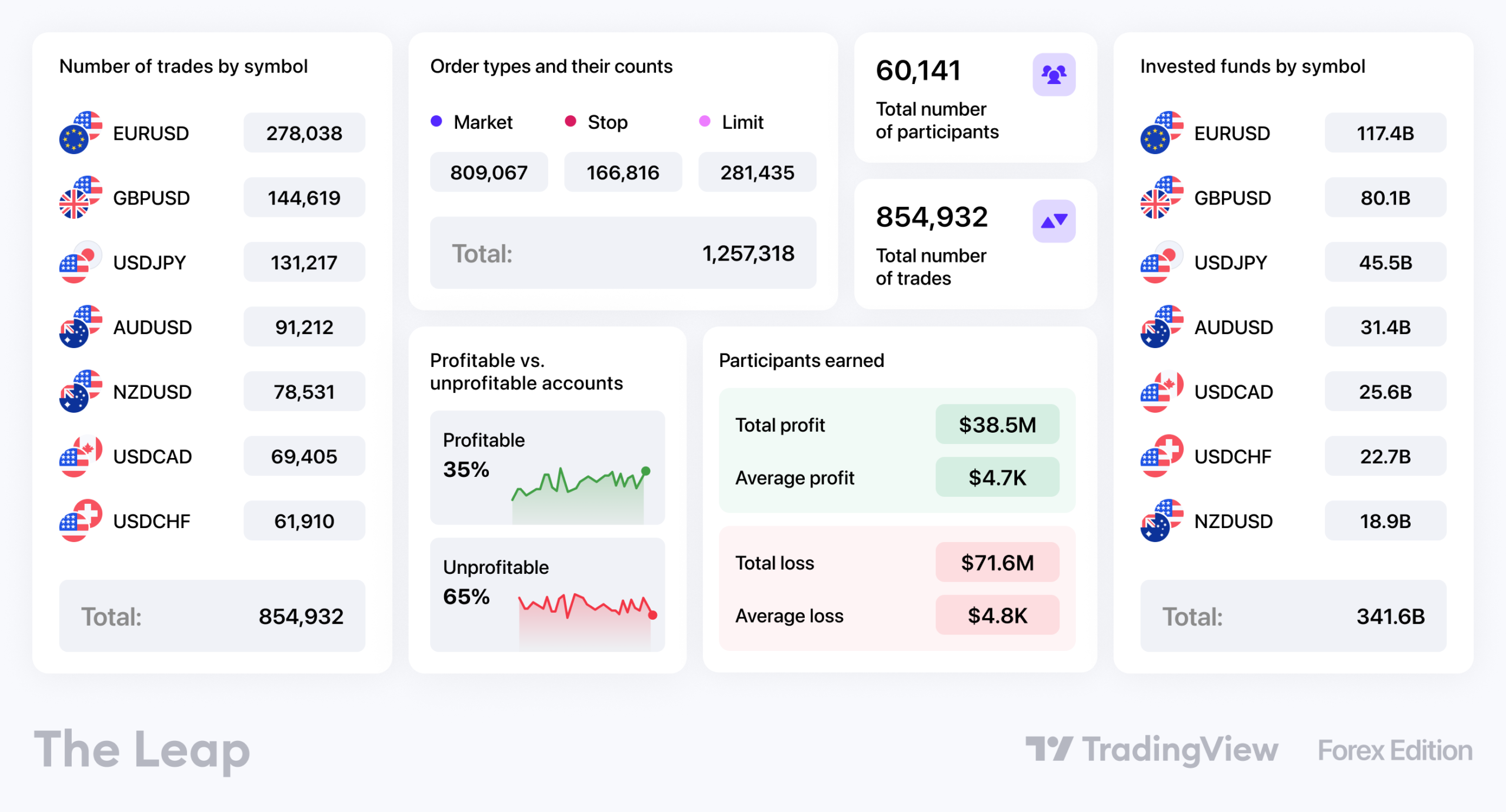Image resolution: width=1506 pixels, height=812 pixels.
Task: Click the USDCHF flag icon in invested funds
Action: [1162, 456]
